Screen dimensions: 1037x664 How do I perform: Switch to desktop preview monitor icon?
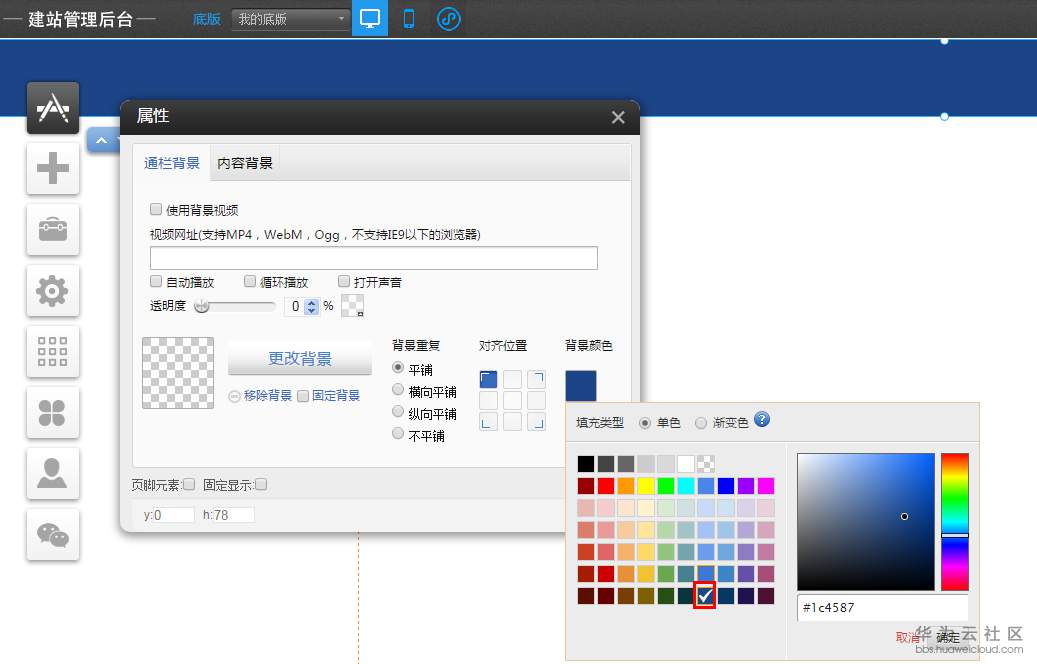pyautogui.click(x=369, y=18)
